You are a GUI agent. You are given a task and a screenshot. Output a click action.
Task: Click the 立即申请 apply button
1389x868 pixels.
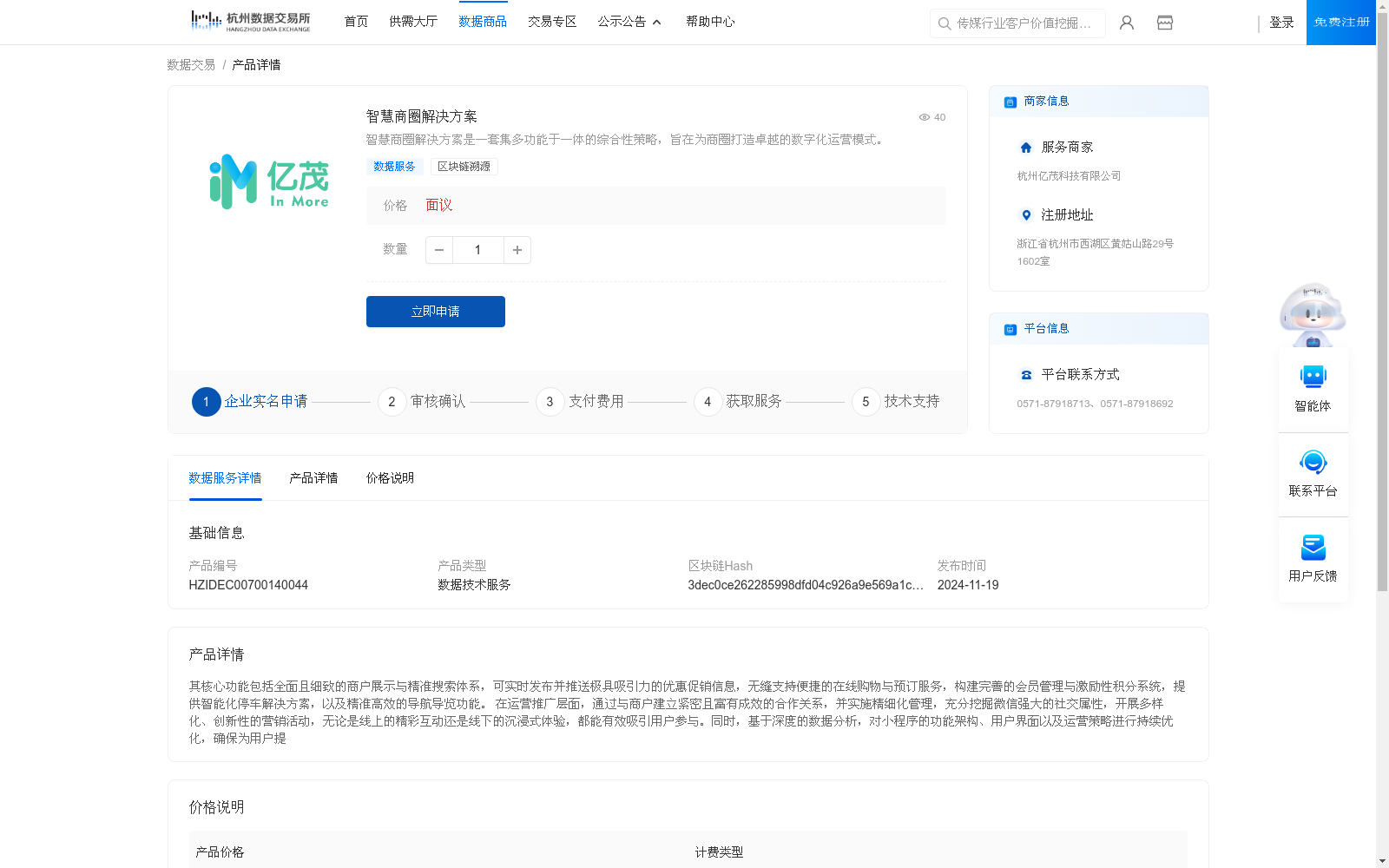(x=436, y=312)
